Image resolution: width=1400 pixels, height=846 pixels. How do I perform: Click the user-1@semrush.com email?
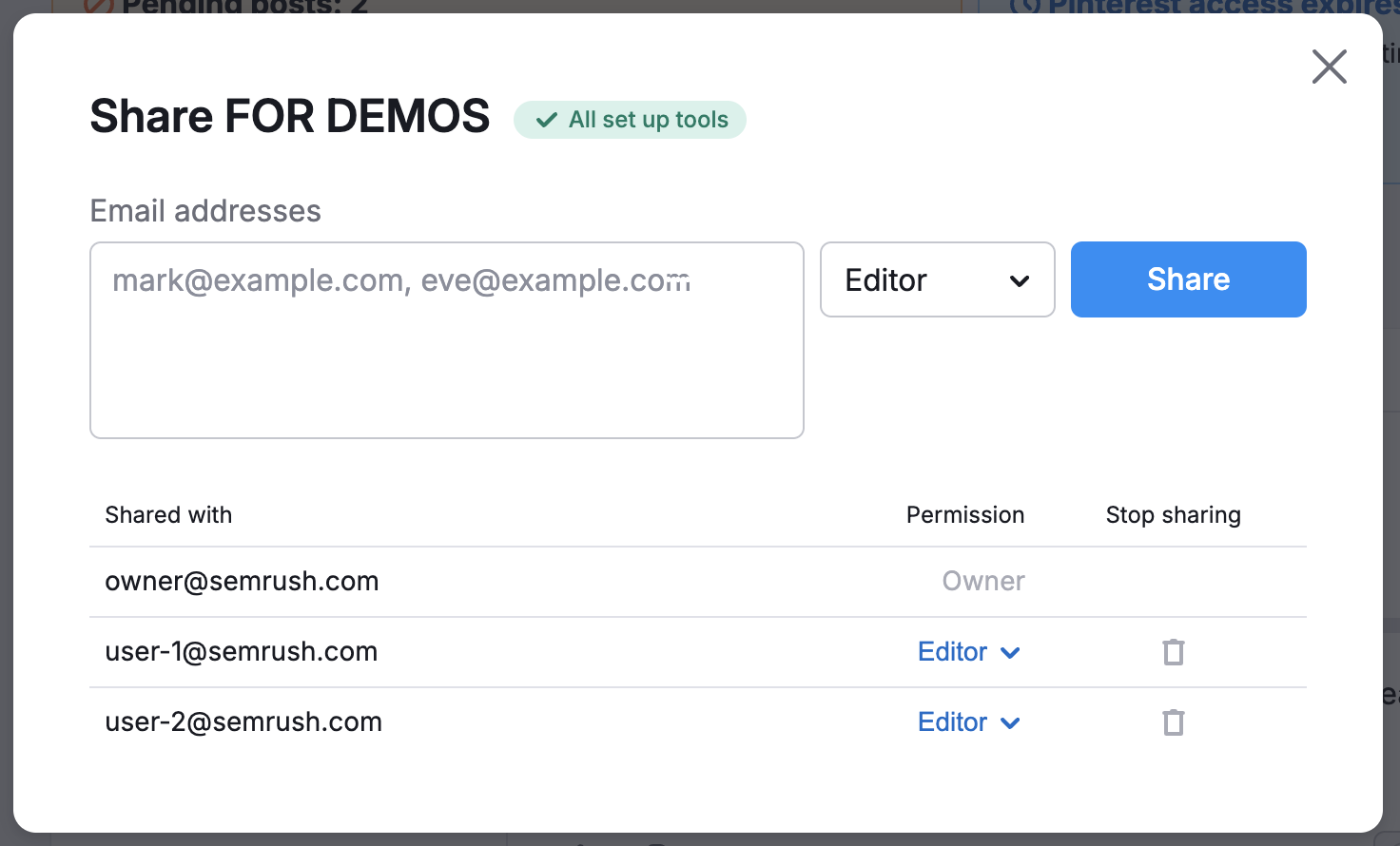(x=242, y=652)
